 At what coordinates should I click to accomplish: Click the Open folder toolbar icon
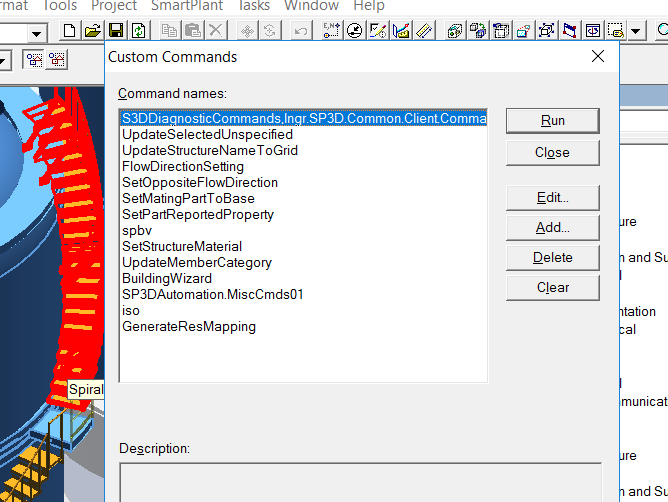(x=92, y=31)
